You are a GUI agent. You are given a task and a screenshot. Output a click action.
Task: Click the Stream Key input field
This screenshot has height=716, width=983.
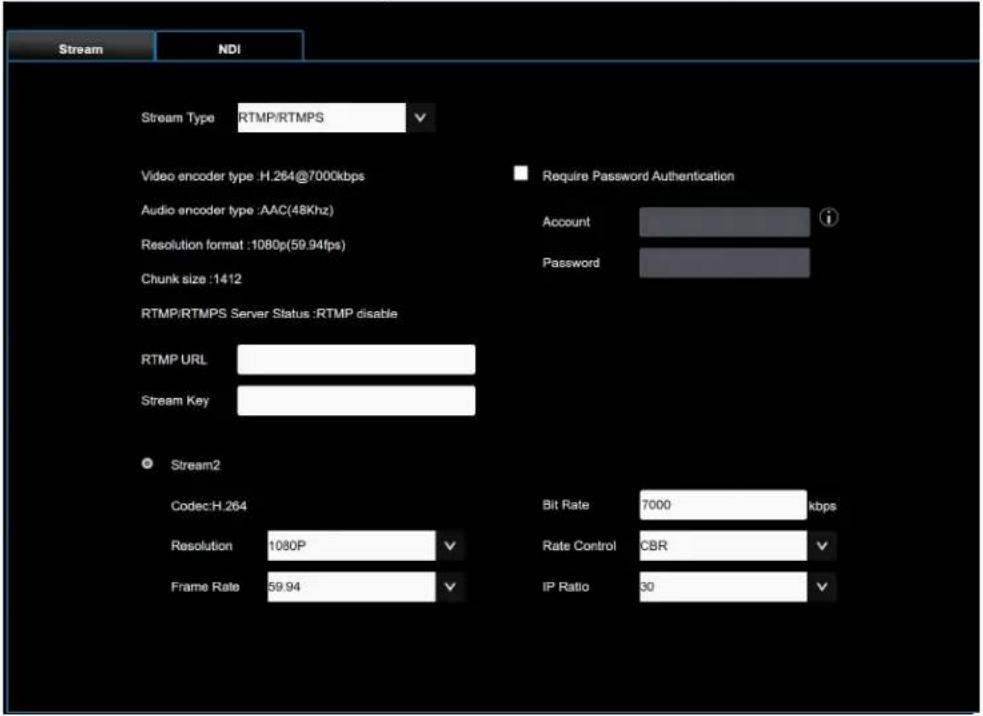click(356, 400)
